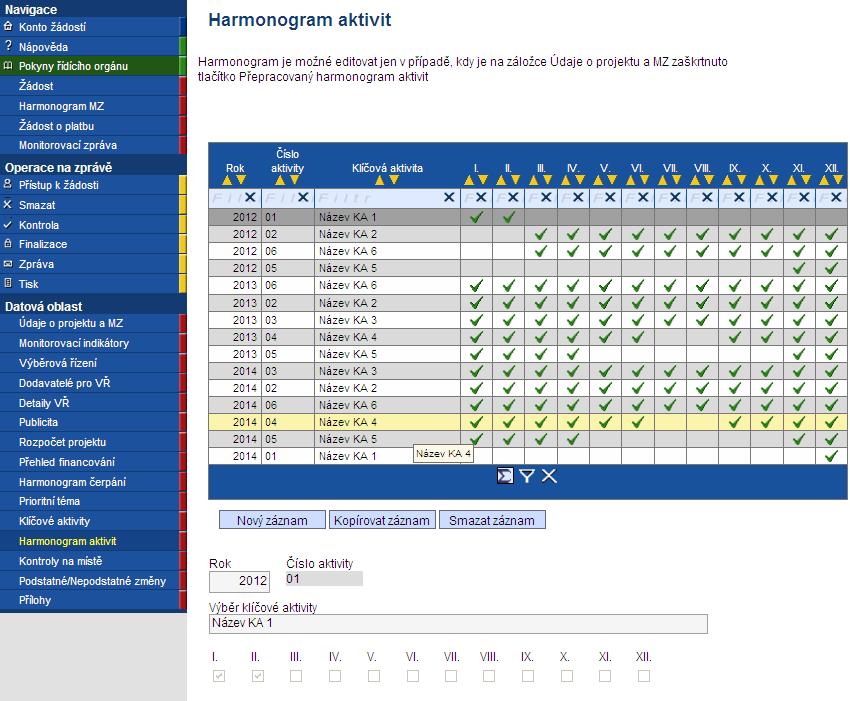Clear the Číslo aktivity column filter
850x701 pixels.
(303, 197)
